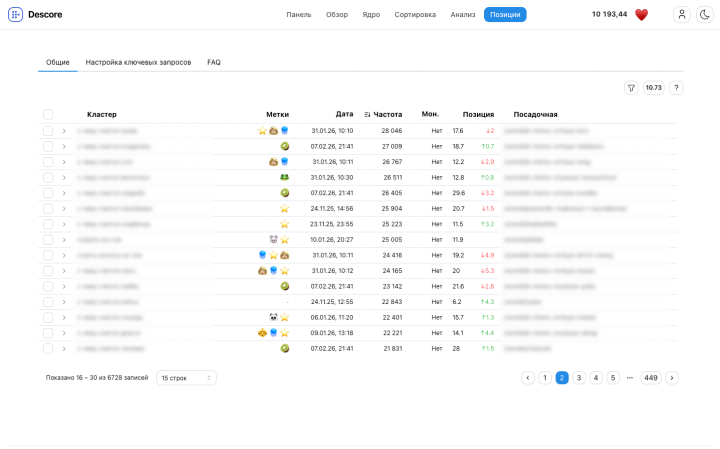Click the 10.73 version badge button
This screenshot has height=449, width=720.
point(654,88)
